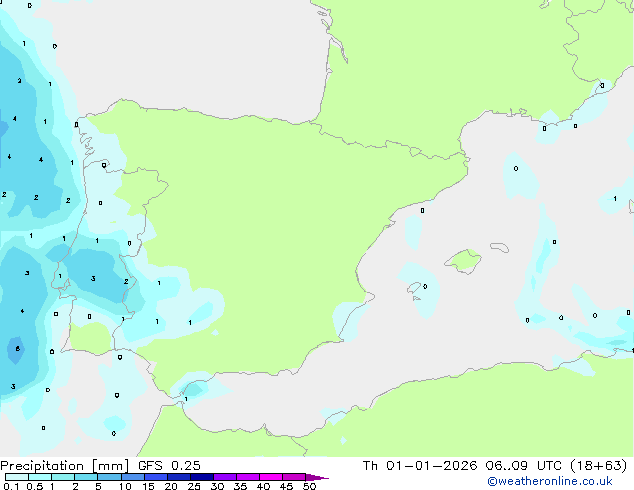Click the 'Th 01-01-2026' date text

coord(420,466)
